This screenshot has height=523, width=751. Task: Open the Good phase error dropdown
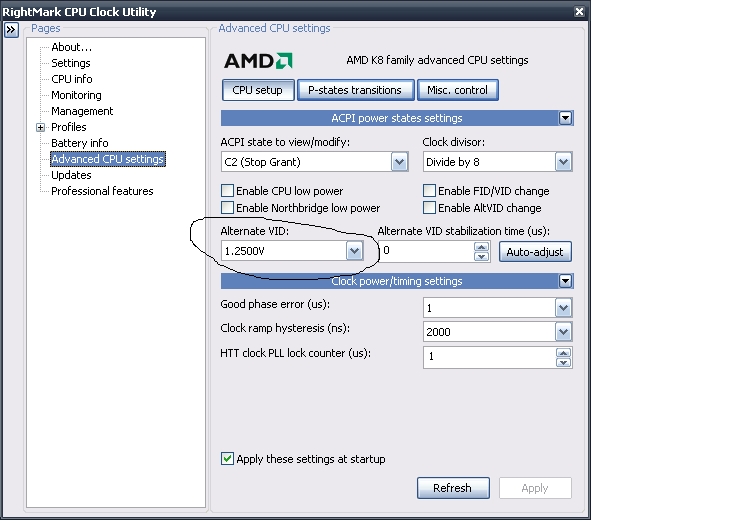pos(563,308)
